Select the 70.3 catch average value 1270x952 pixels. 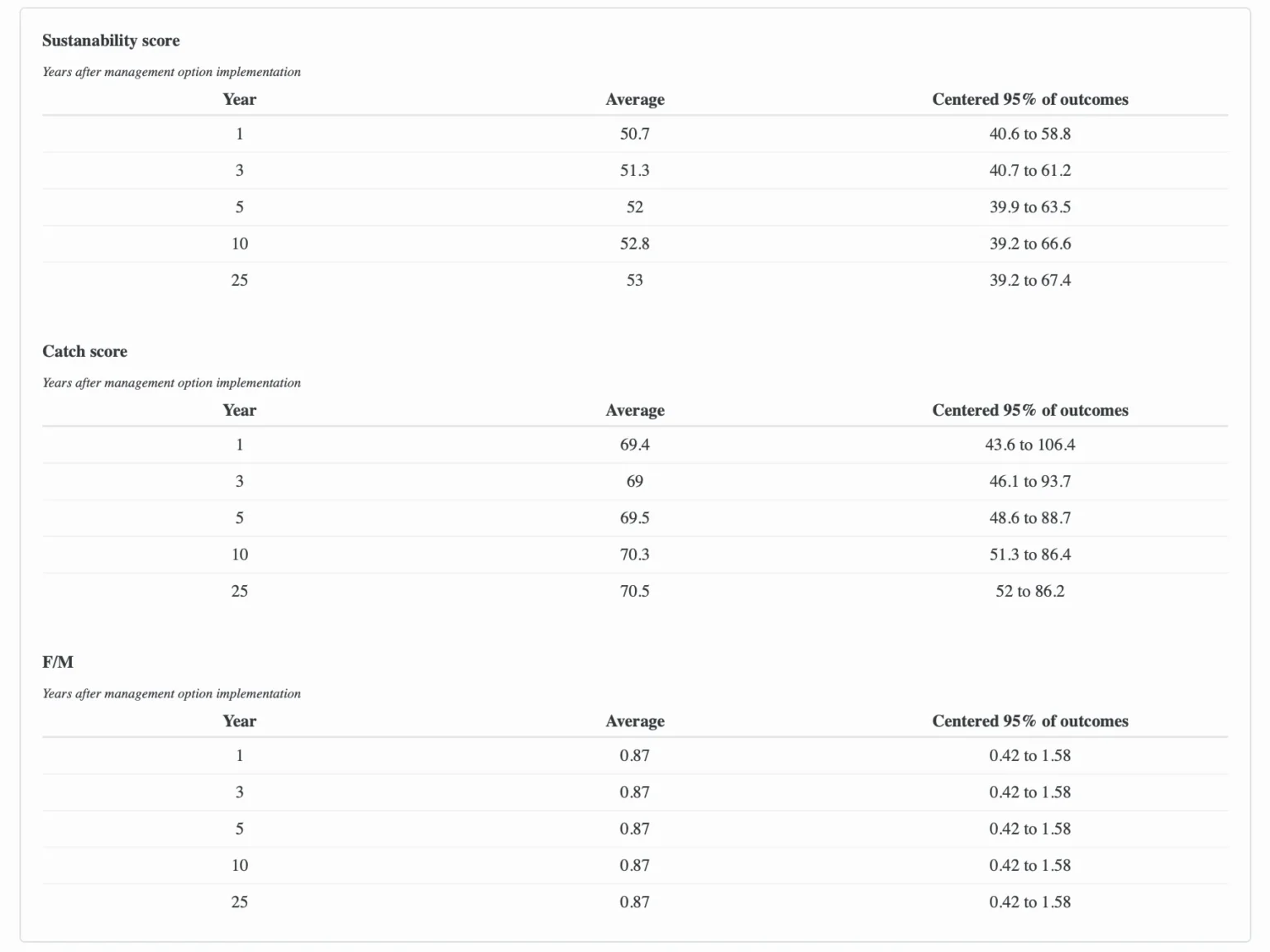pos(635,555)
